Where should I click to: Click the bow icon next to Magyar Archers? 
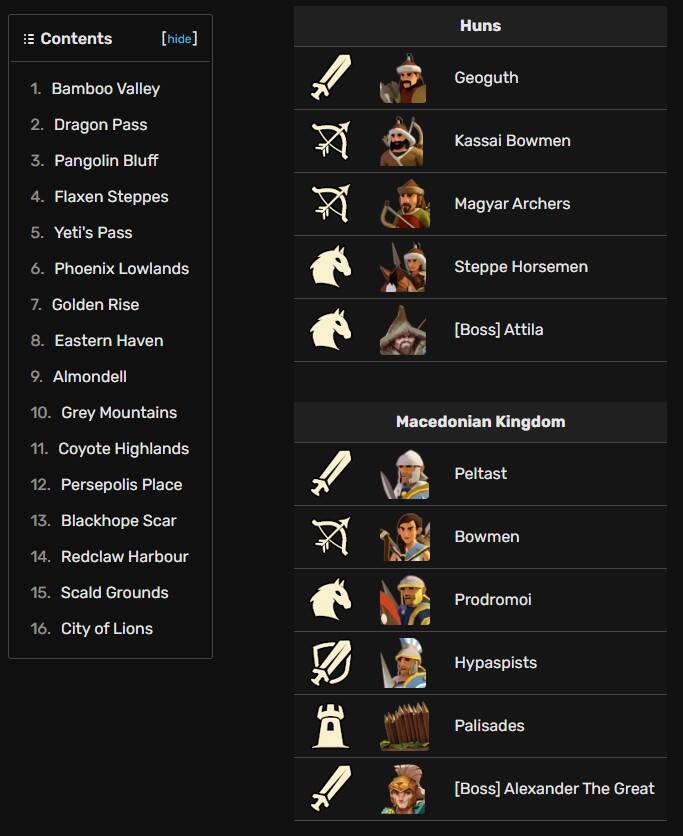pyautogui.click(x=331, y=204)
